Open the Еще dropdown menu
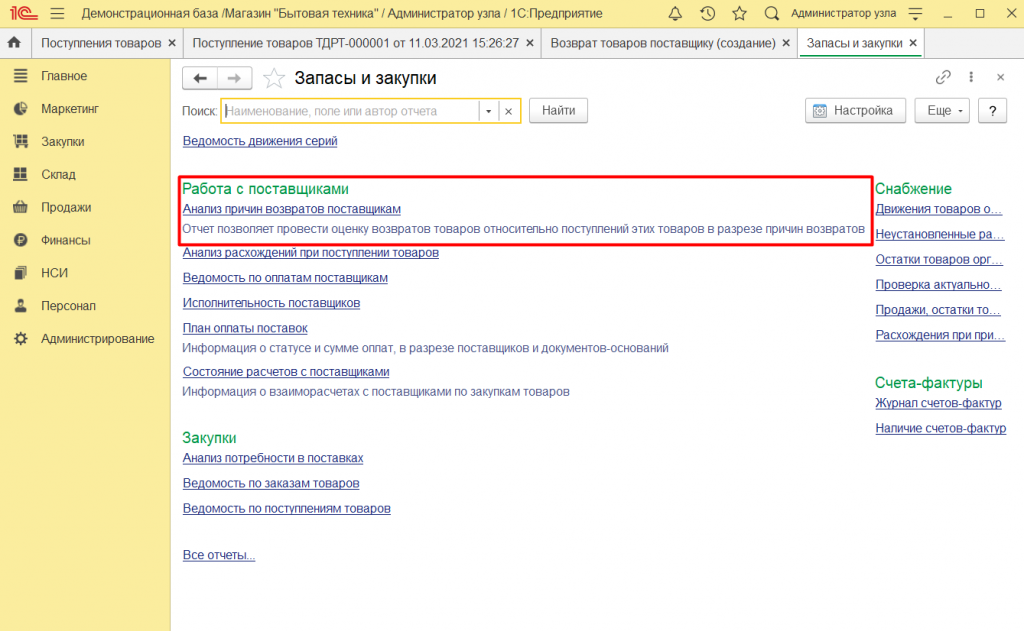The width and height of the screenshot is (1024, 631). (942, 111)
